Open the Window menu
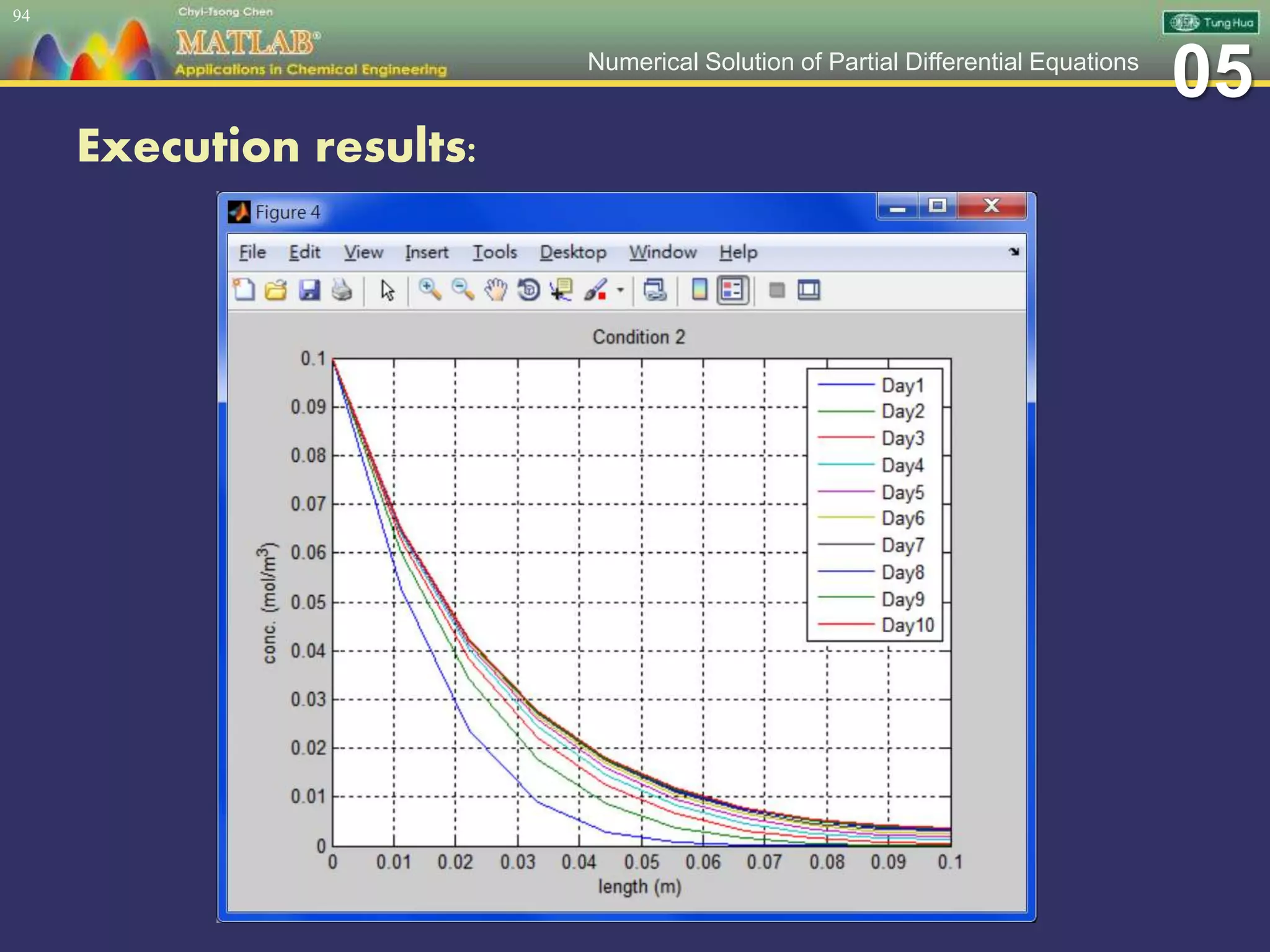1270x952 pixels. 663,252
